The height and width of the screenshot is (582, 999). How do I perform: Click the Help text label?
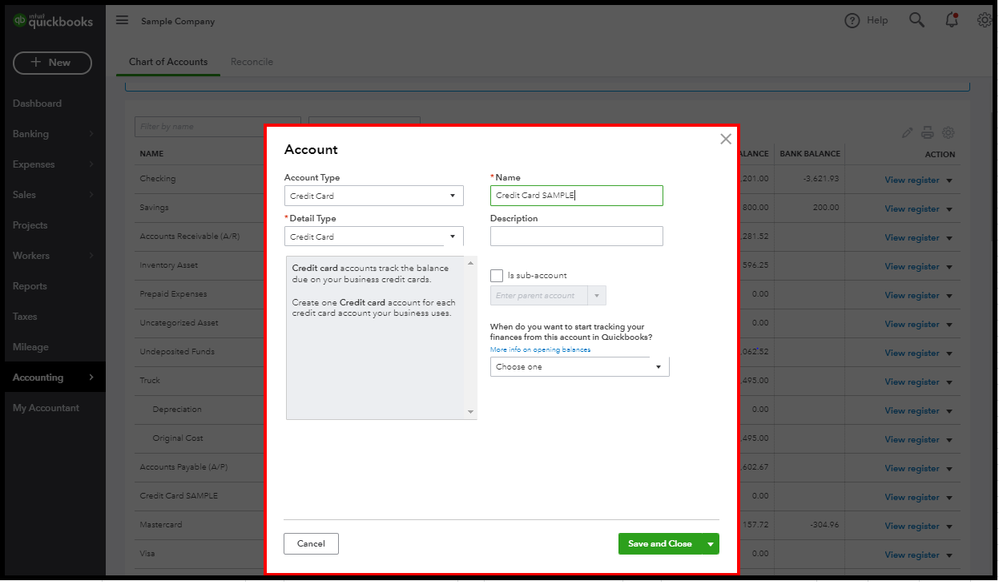coord(877,20)
